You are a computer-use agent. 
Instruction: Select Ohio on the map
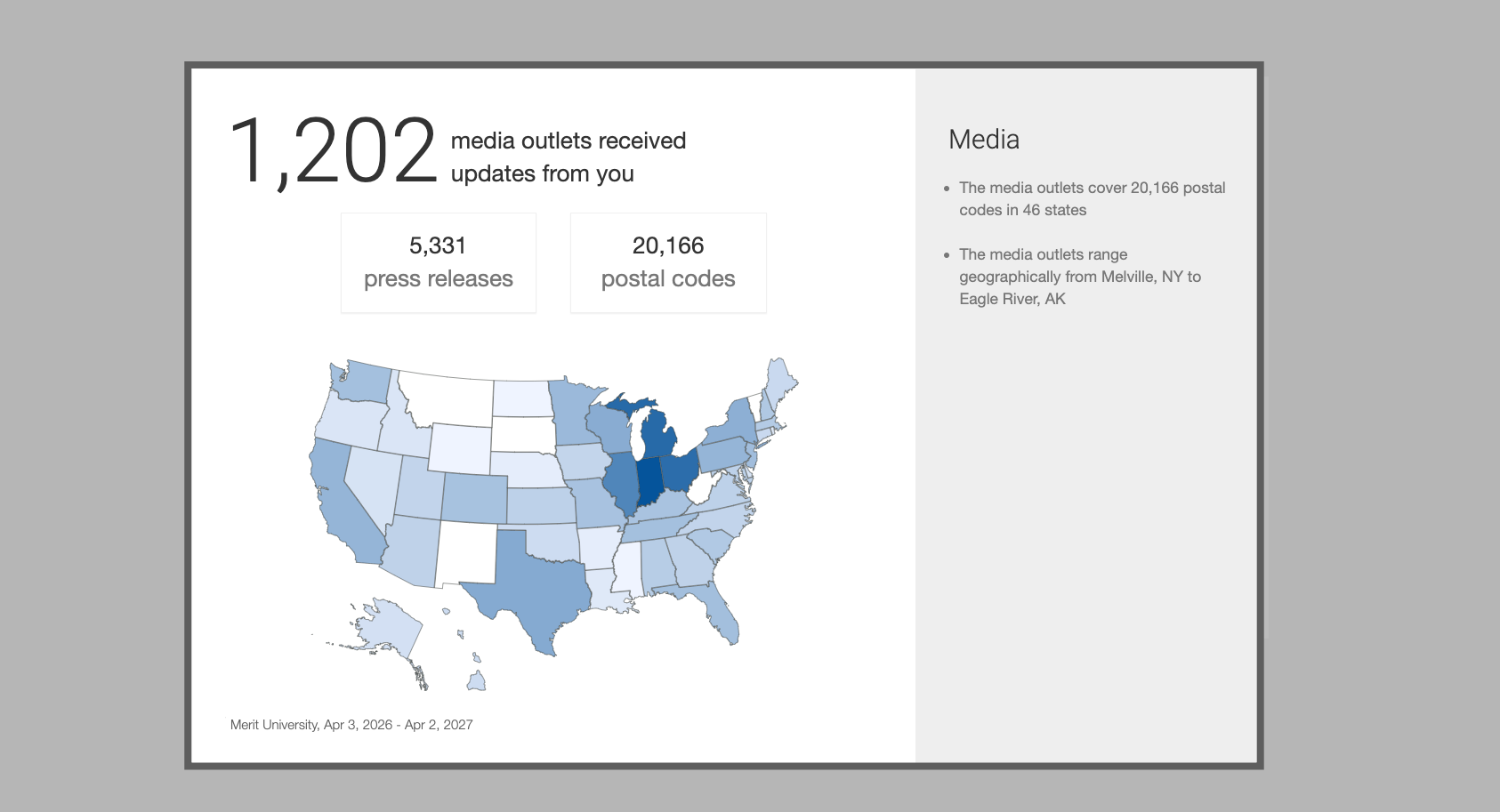click(681, 470)
